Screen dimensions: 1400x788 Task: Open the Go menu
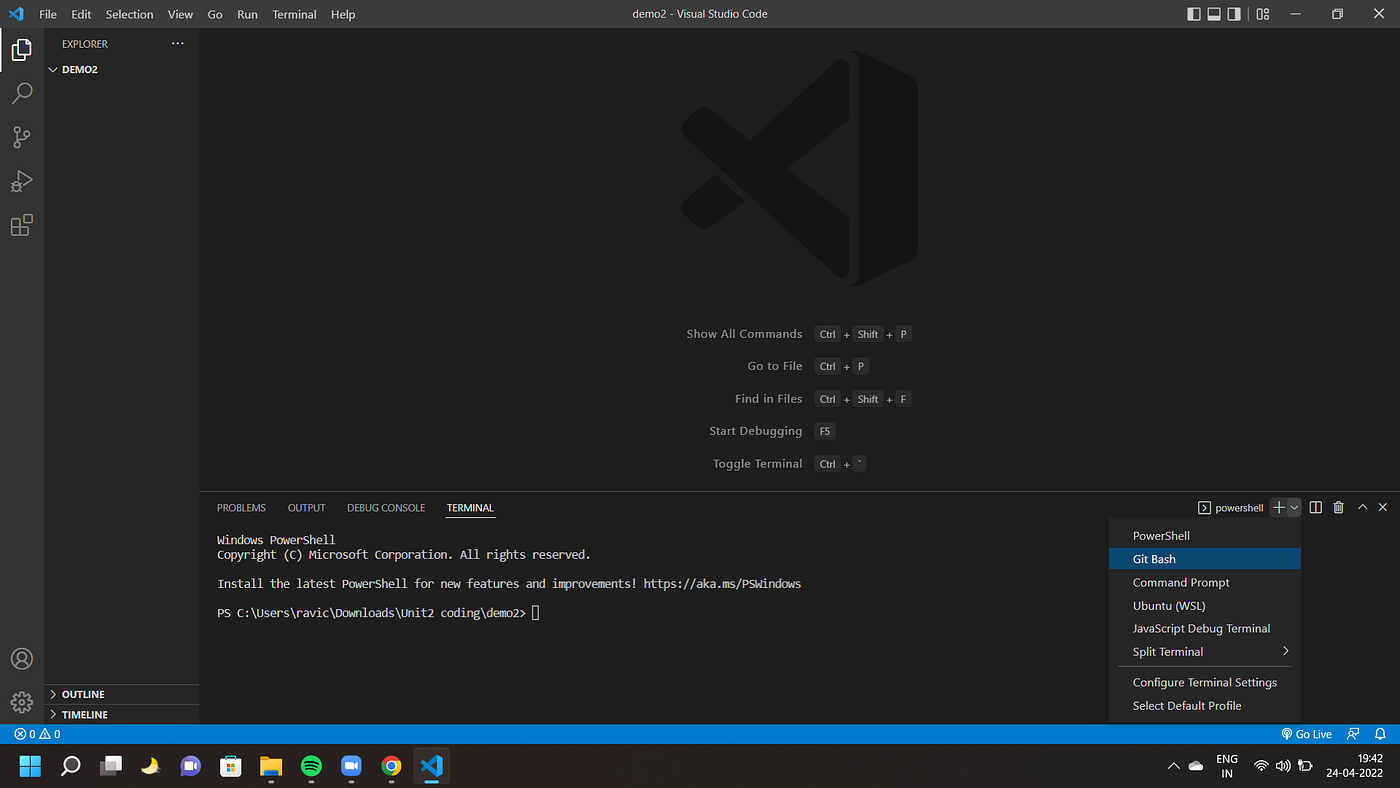[x=215, y=14]
